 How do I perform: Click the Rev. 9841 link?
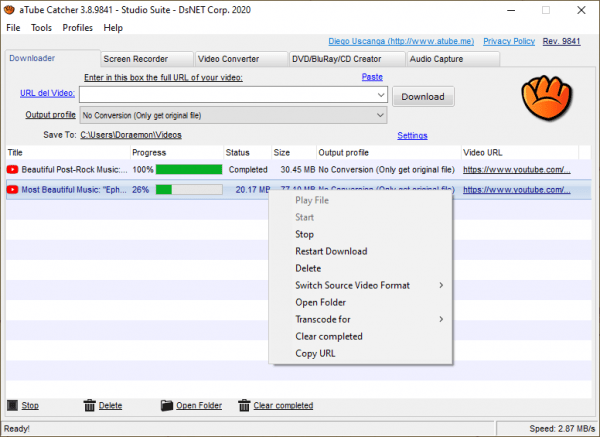(561, 41)
